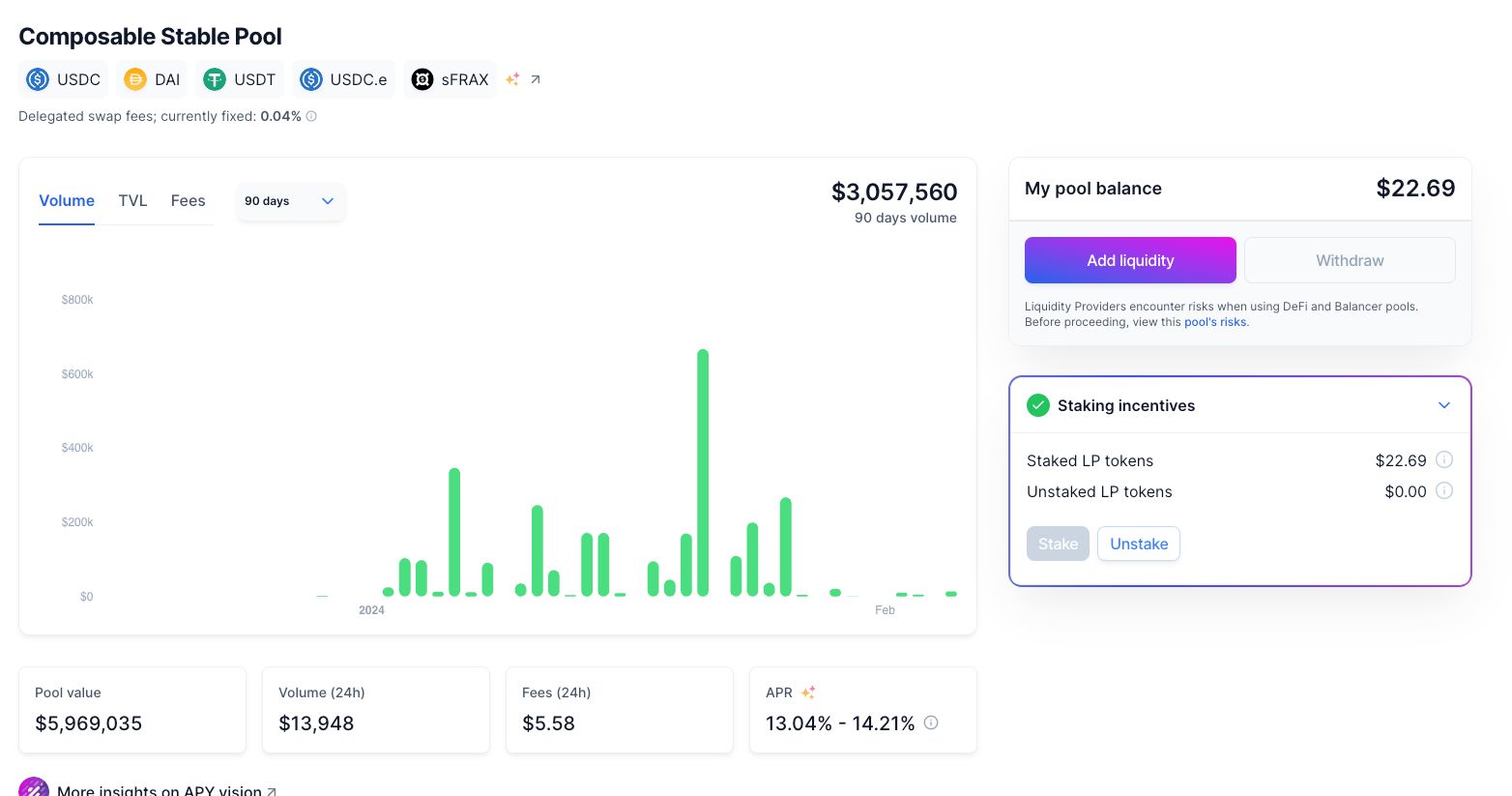Click the Add liquidity button
Image resolution: width=1512 pixels, height=796 pixels.
1130,260
